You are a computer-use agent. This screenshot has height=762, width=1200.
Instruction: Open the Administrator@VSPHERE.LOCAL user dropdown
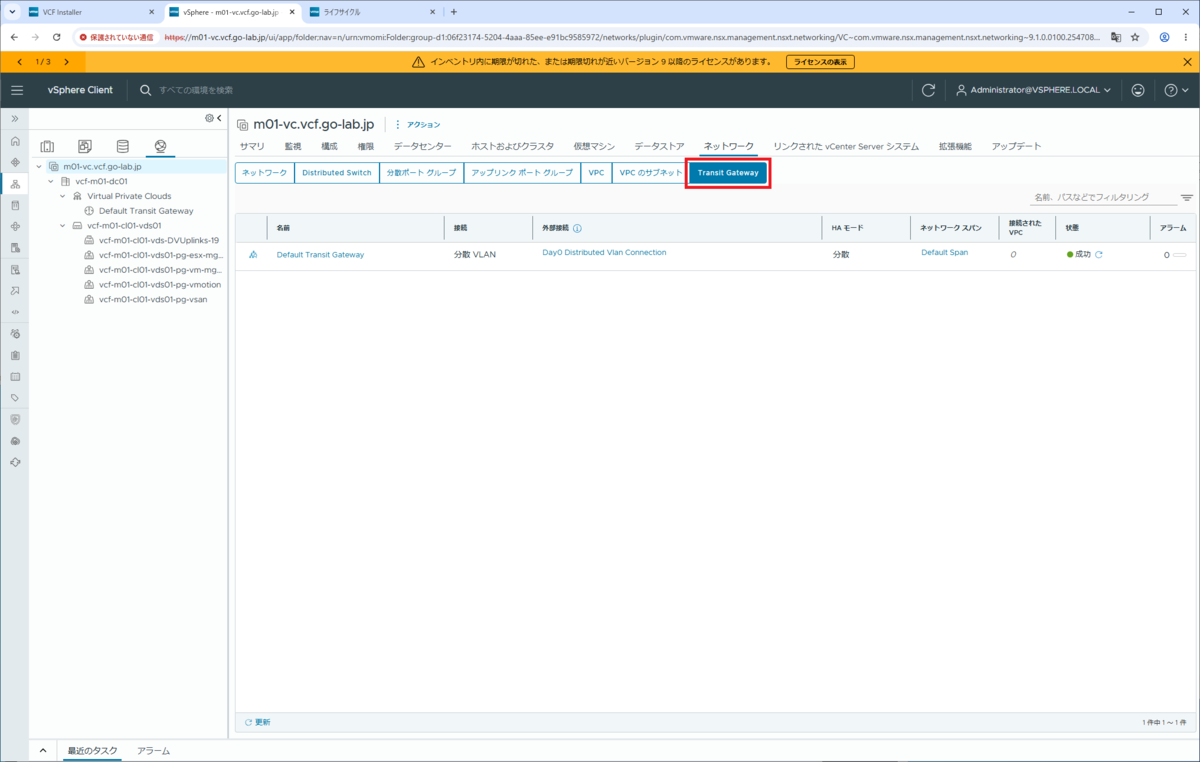click(1034, 90)
